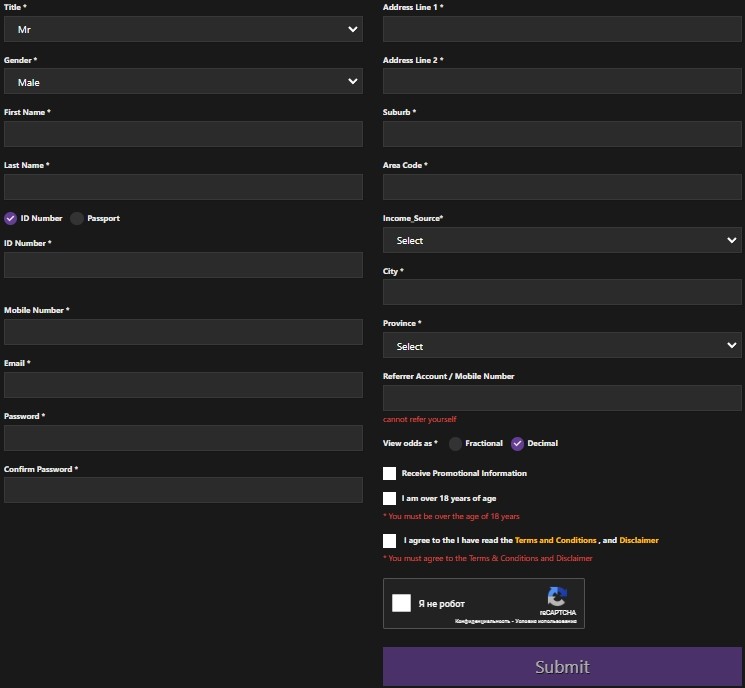
Task: Focus the Suburb input field
Action: (x=562, y=134)
